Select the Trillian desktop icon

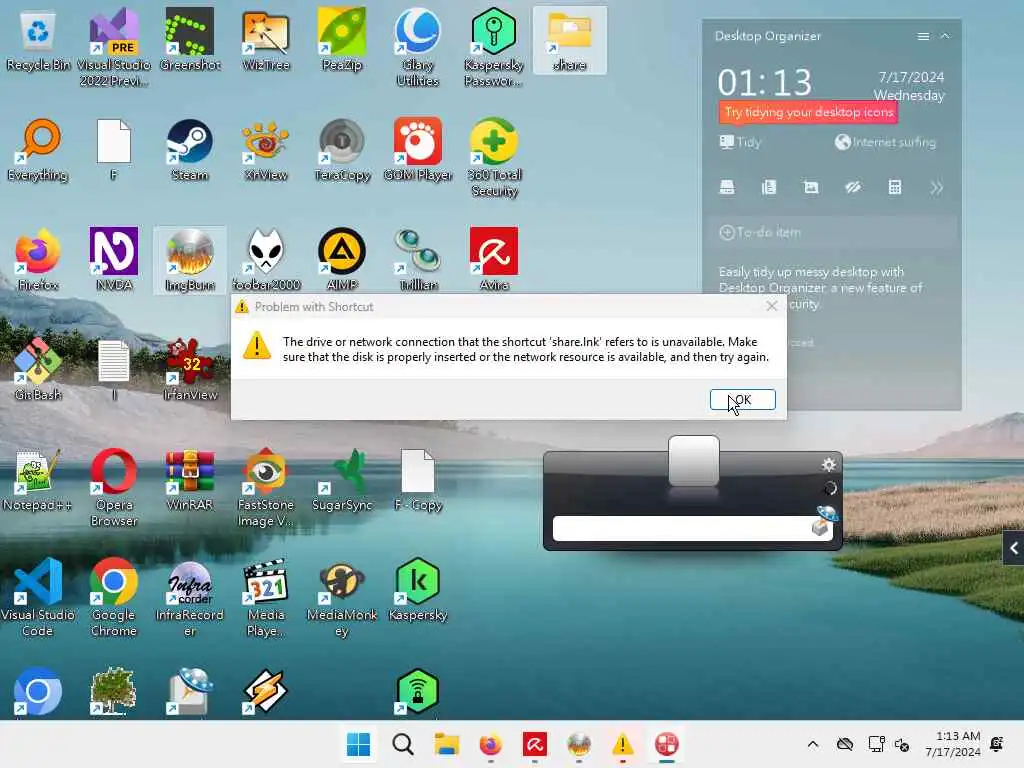(x=418, y=259)
